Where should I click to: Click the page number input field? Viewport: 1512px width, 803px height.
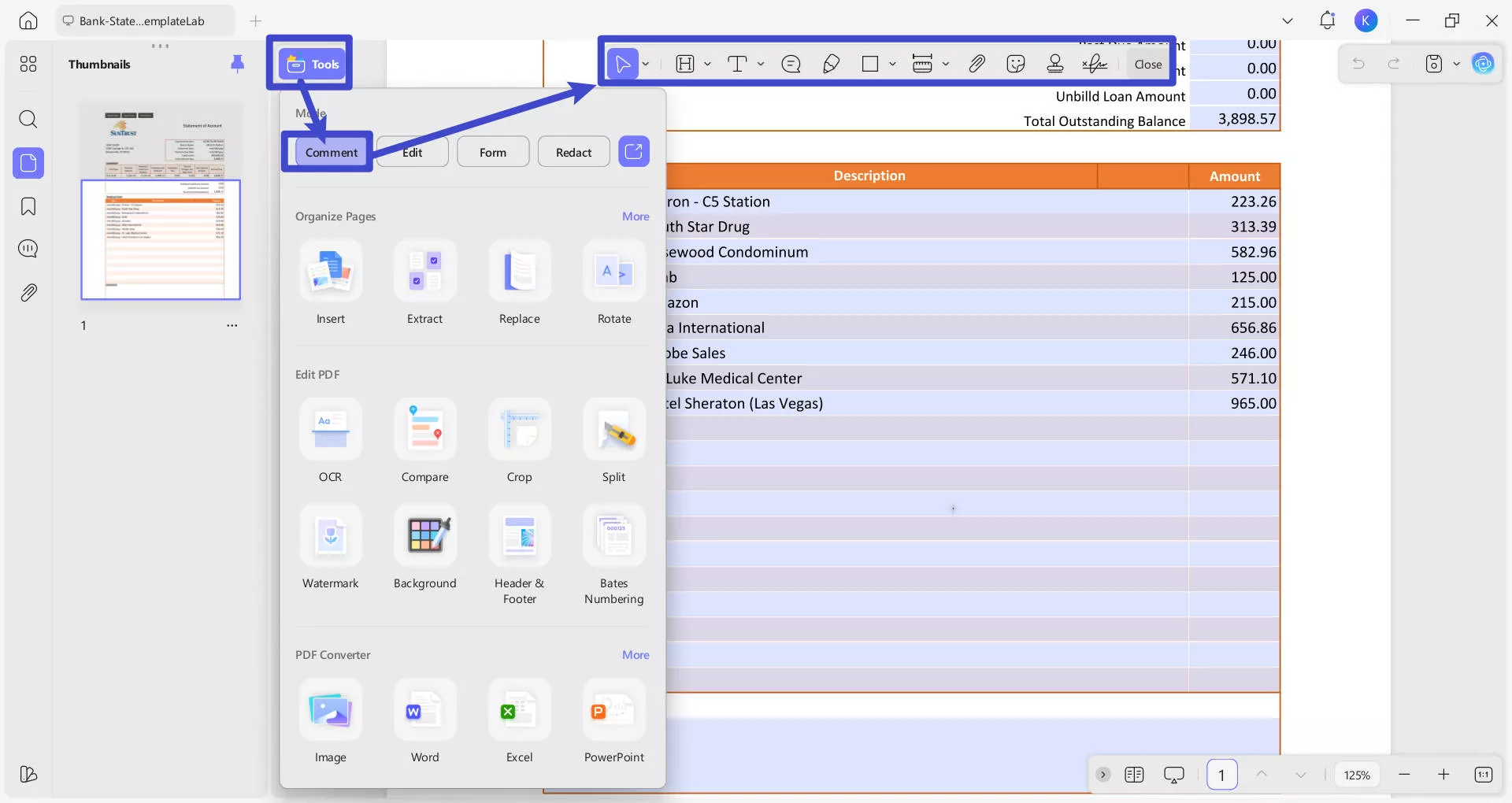coord(1221,775)
